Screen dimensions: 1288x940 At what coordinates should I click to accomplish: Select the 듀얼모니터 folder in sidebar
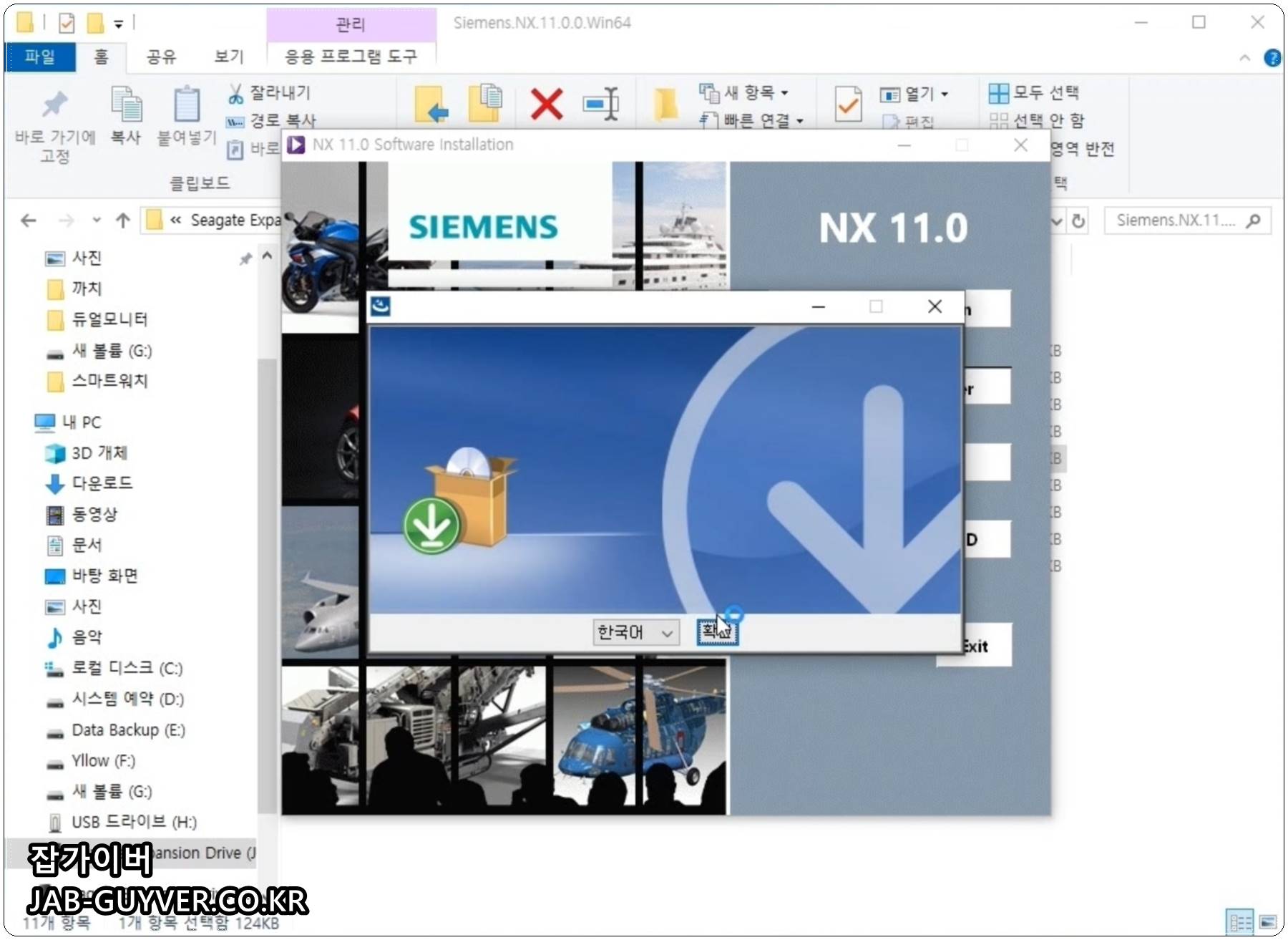click(97, 319)
